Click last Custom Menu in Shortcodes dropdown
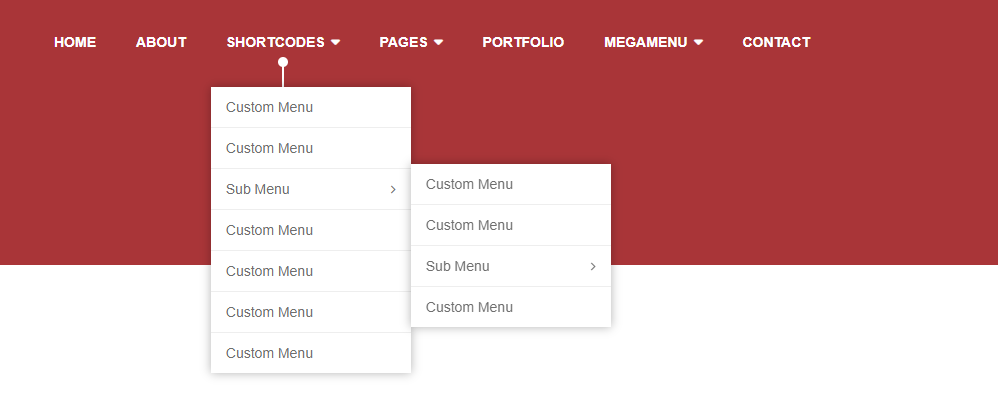Screen dimensions: 998x412 click(x=269, y=353)
